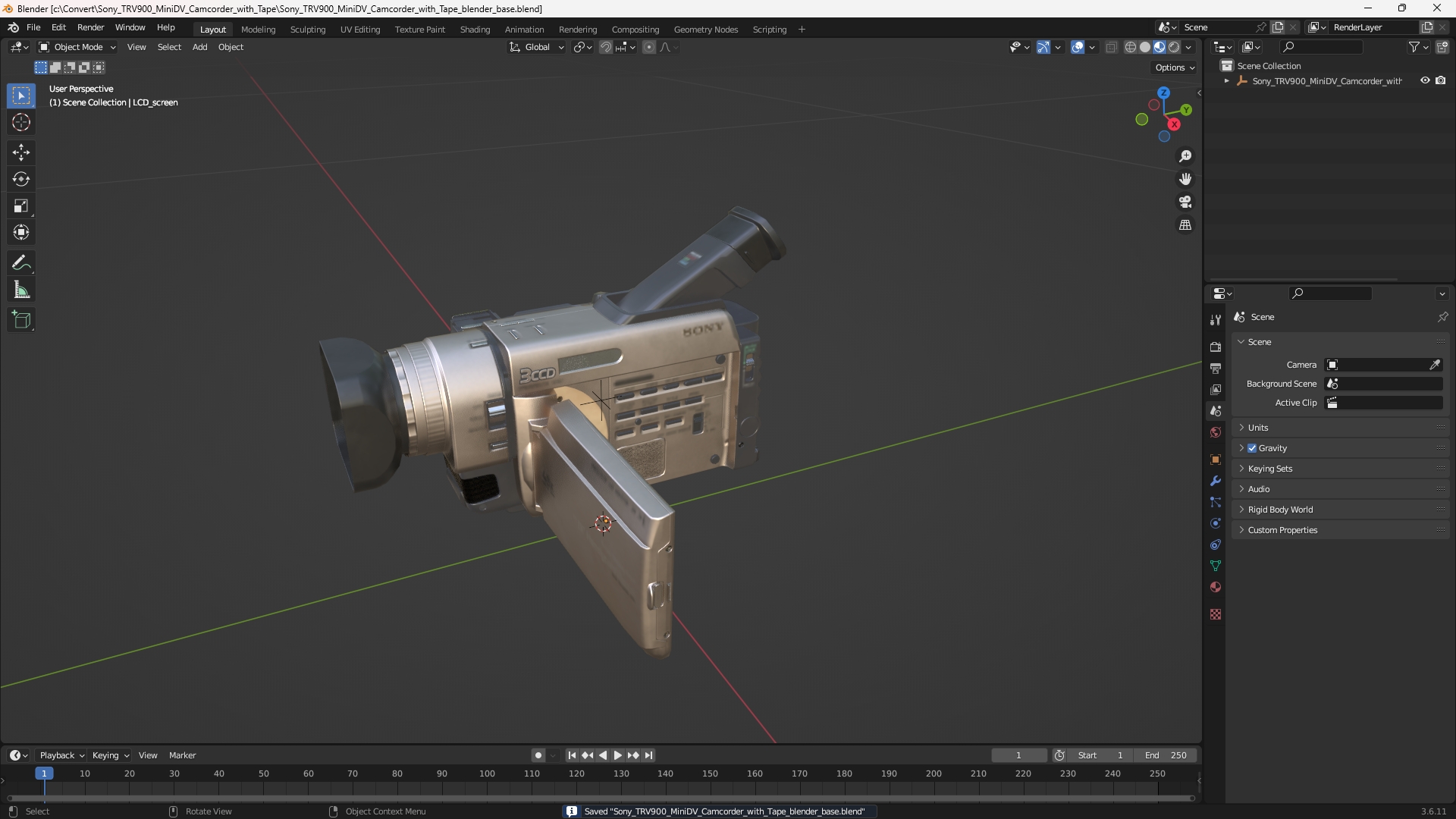The image size is (1456, 819).
Task: Switch perspective/orthographic projection grid icon
Action: click(1185, 225)
